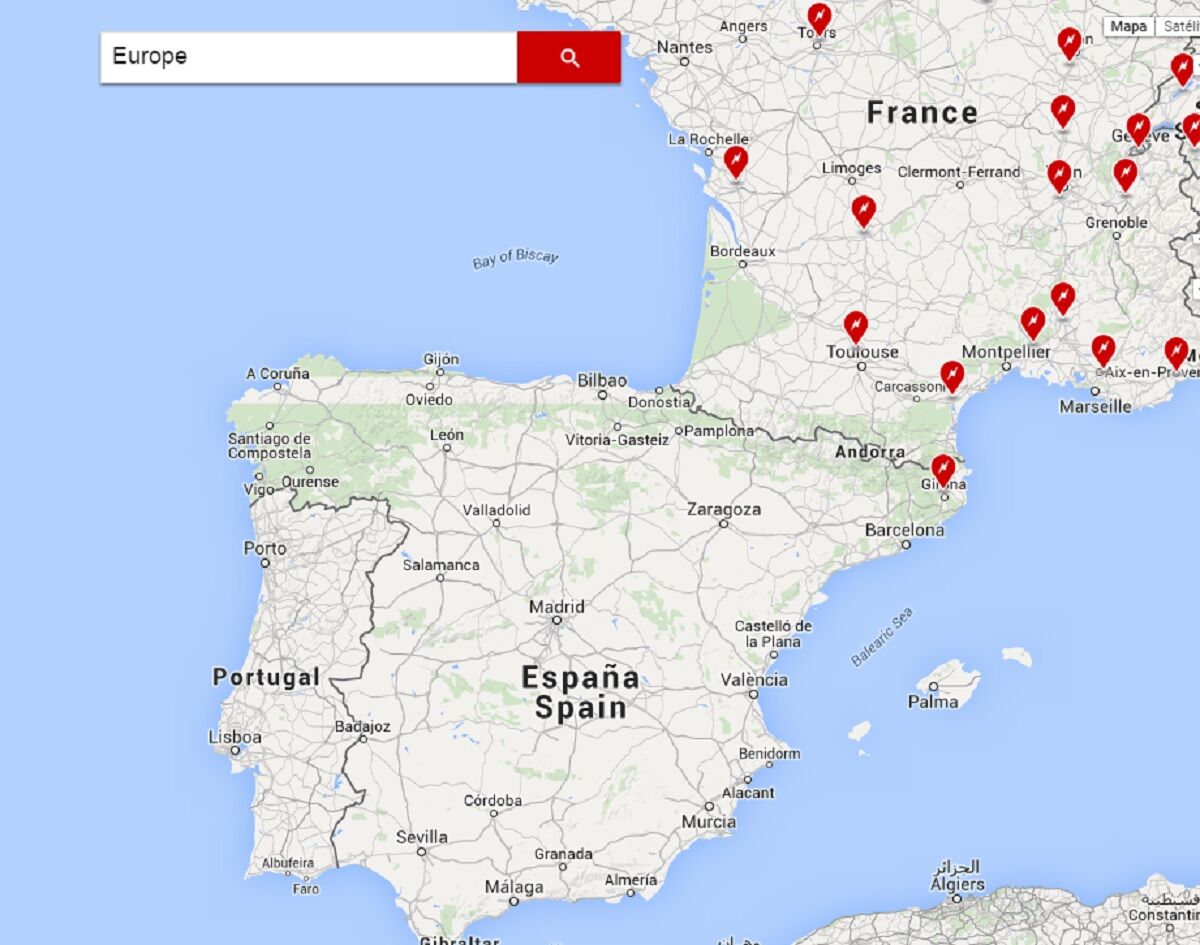Click the Palma island label
This screenshot has width=1200, height=945.
pyautogui.click(x=933, y=702)
